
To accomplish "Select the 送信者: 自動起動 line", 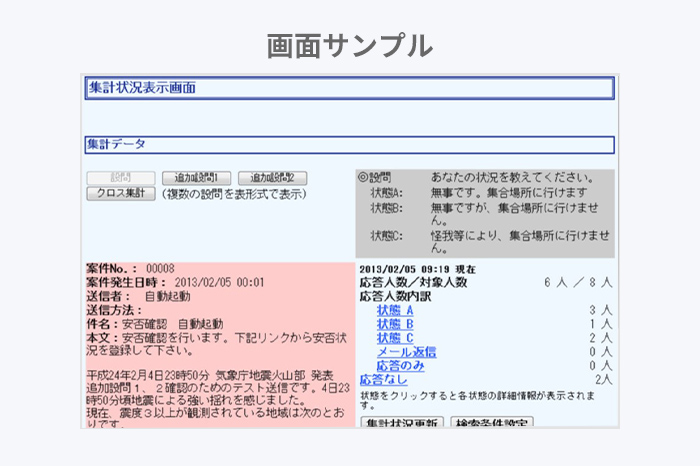I will (x=138, y=296).
